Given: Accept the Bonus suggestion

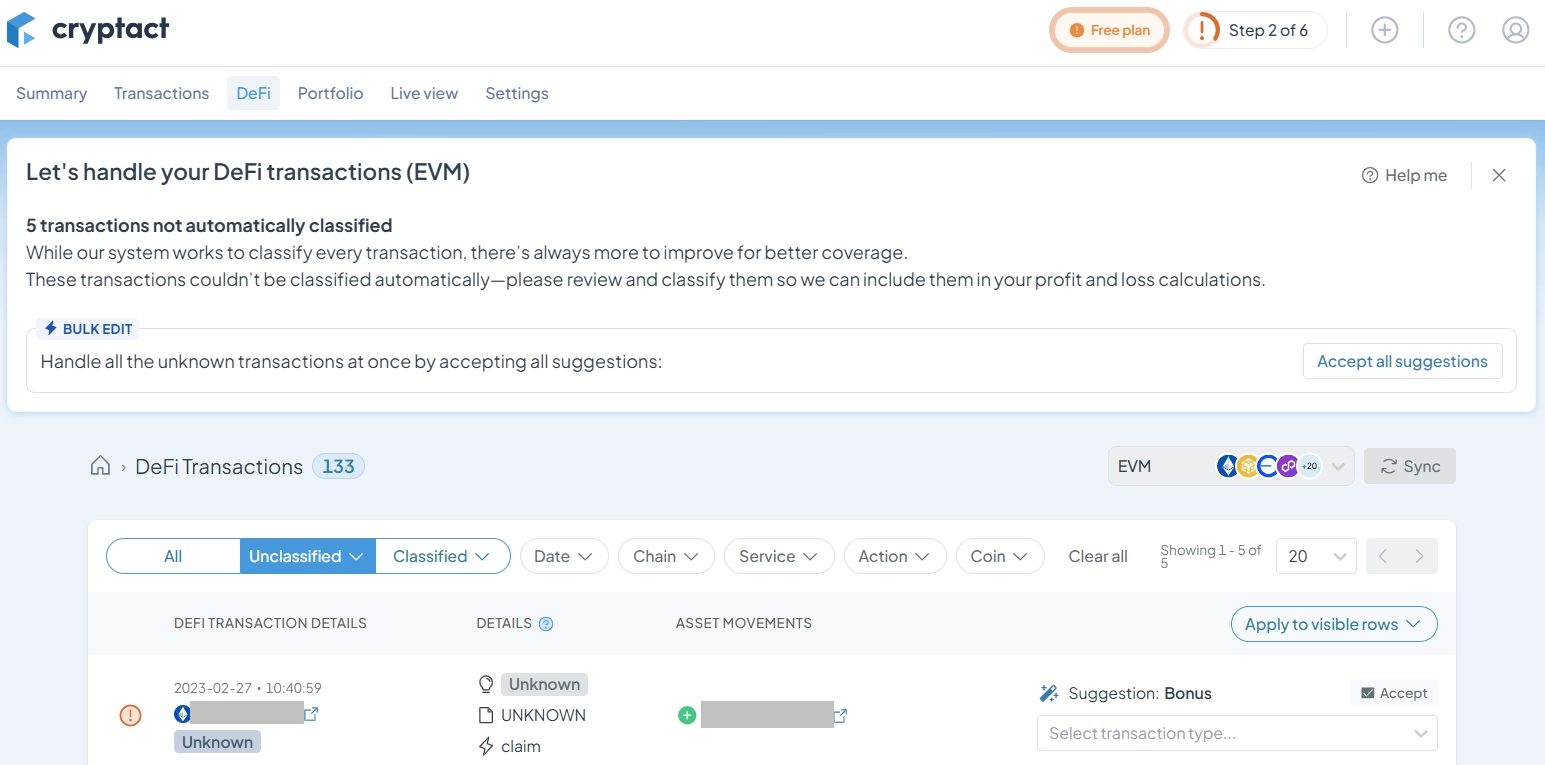Looking at the screenshot, I should [1393, 693].
